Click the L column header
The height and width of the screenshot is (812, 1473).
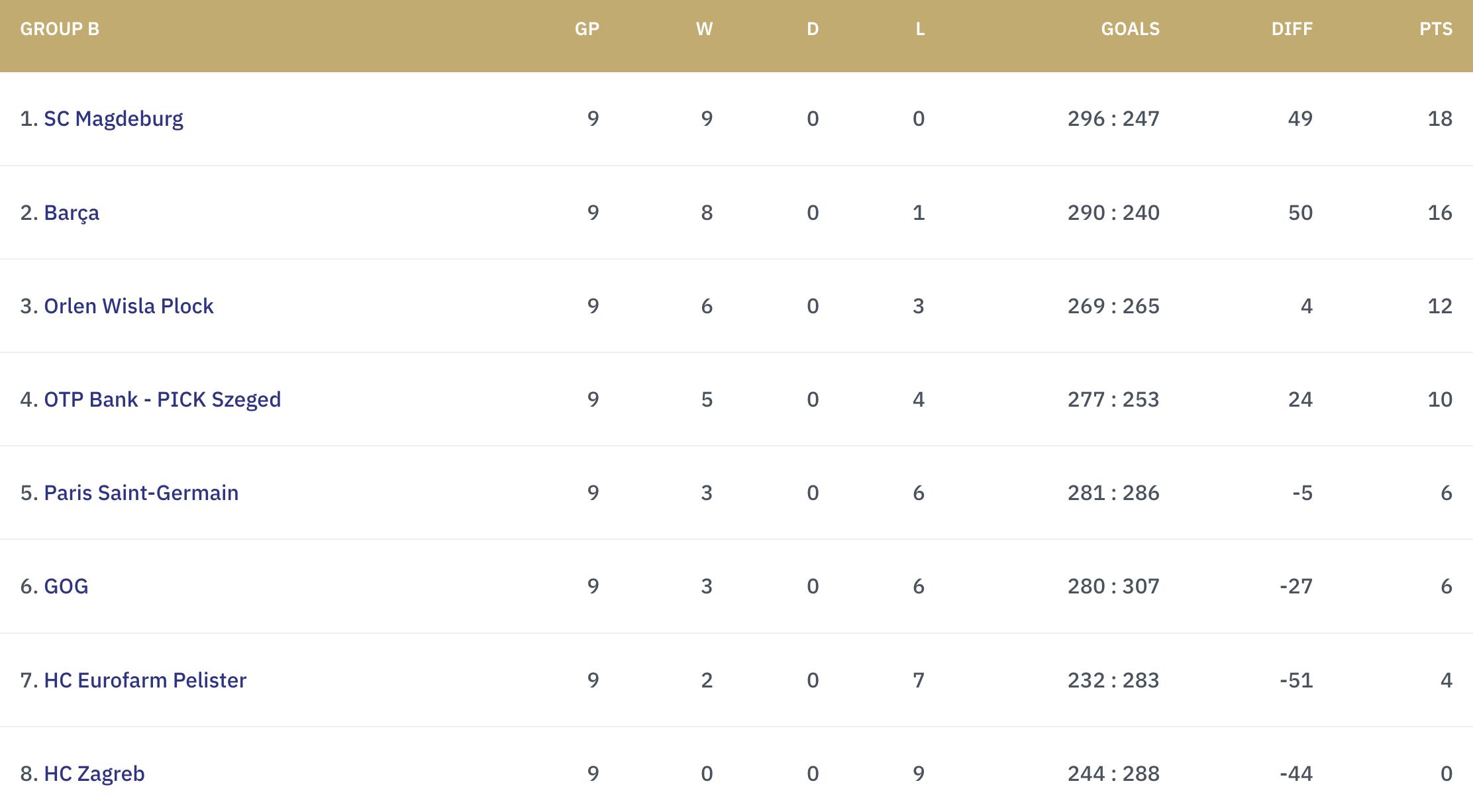(920, 29)
